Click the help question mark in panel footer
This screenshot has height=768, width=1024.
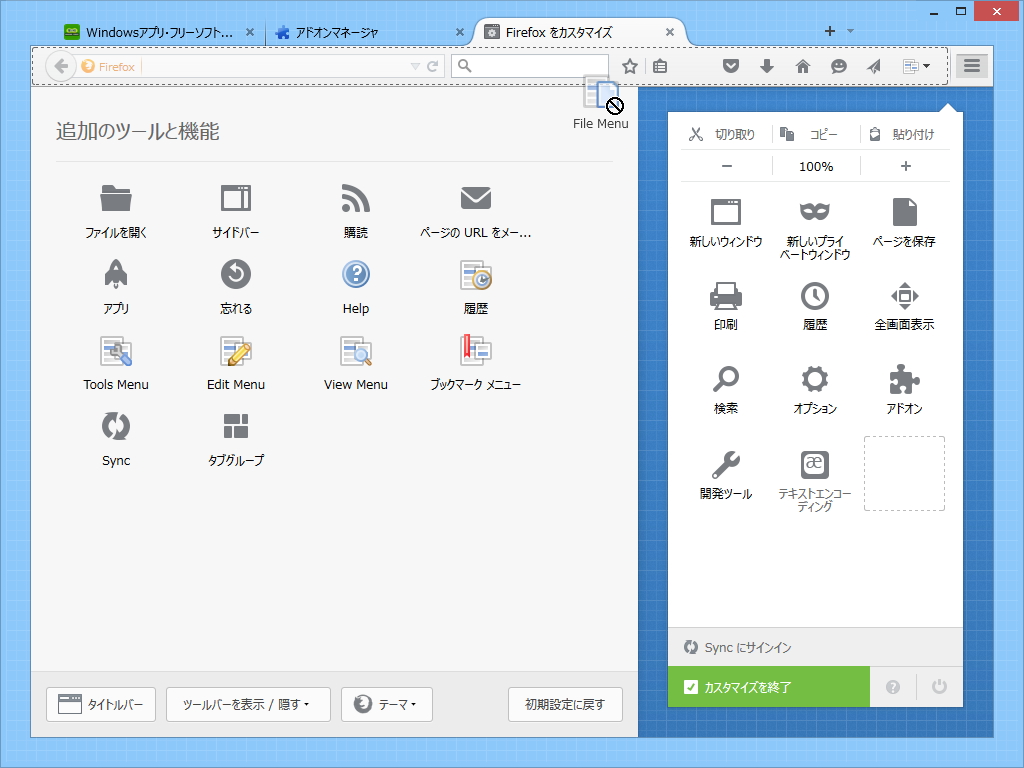click(893, 686)
